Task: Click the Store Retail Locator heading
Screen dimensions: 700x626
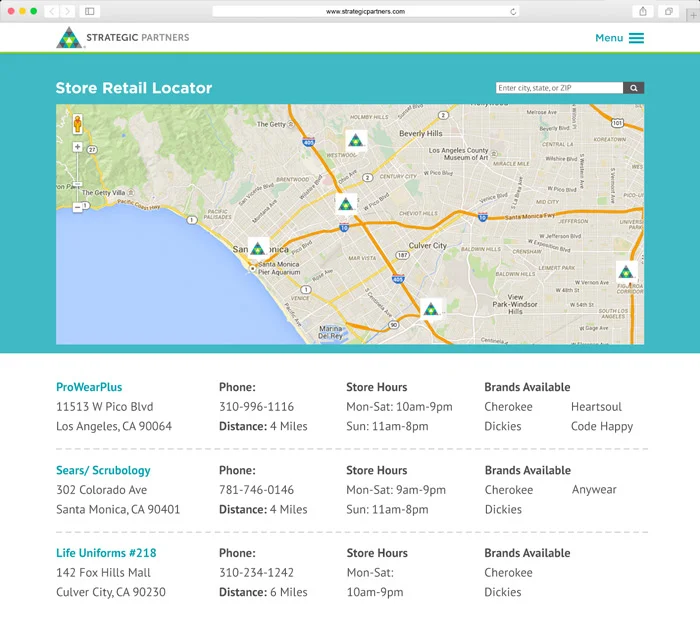Action: click(134, 88)
